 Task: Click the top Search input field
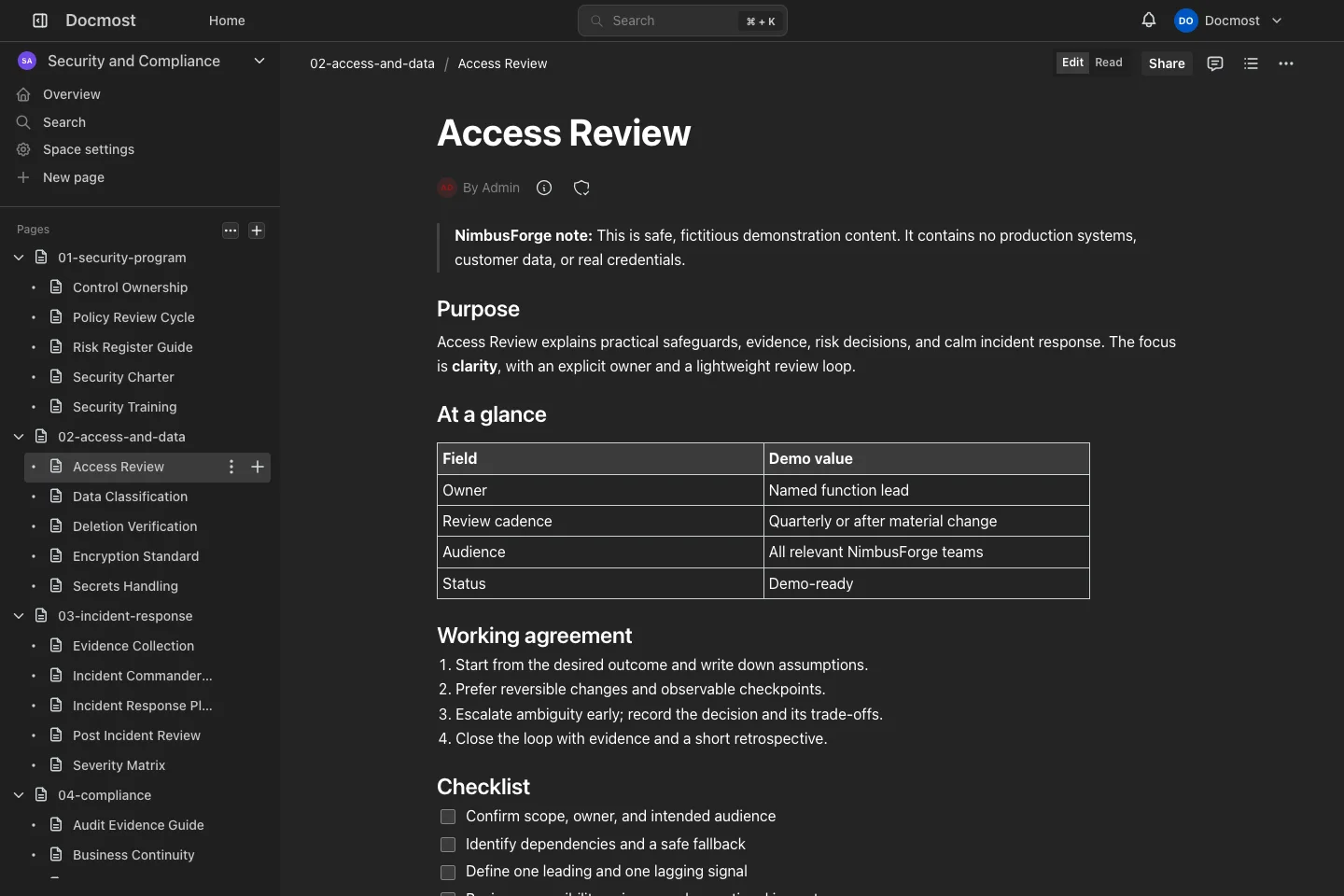click(682, 21)
